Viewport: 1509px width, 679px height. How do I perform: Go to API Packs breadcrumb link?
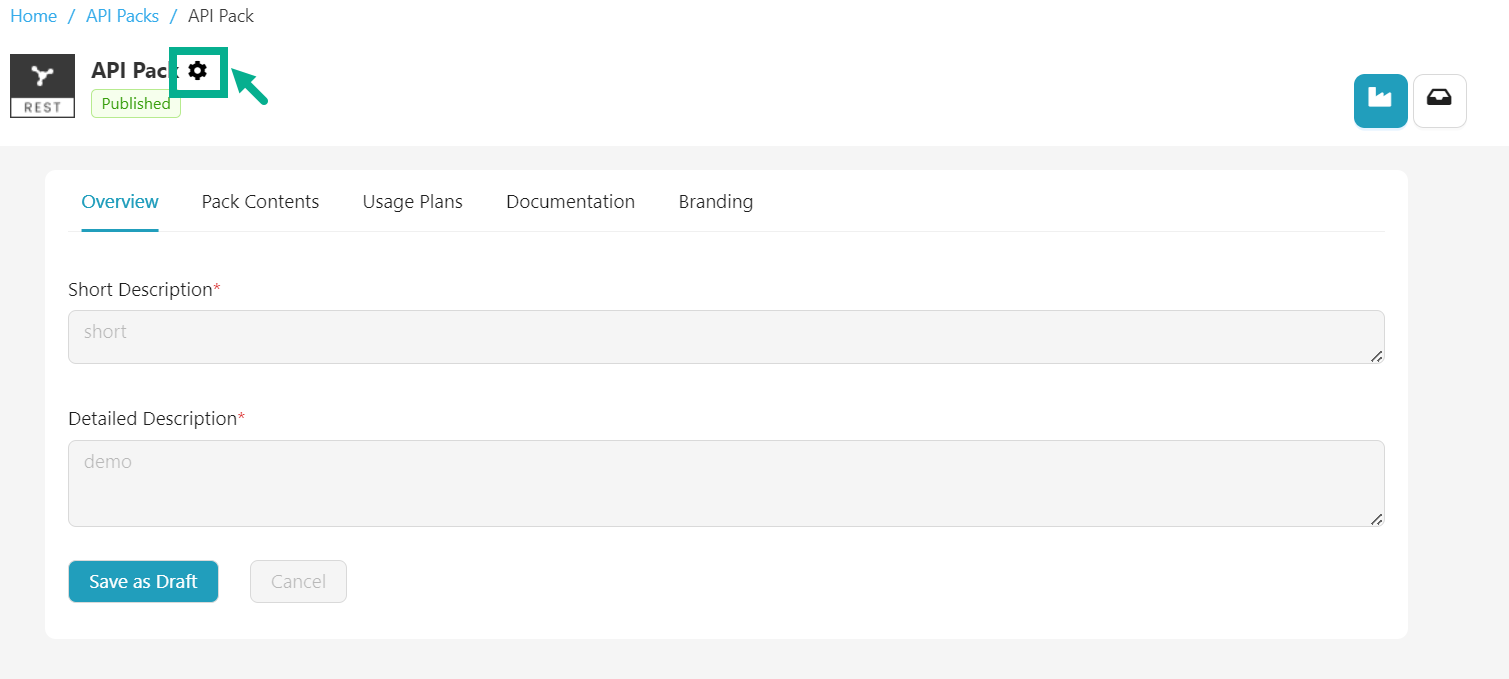122,16
